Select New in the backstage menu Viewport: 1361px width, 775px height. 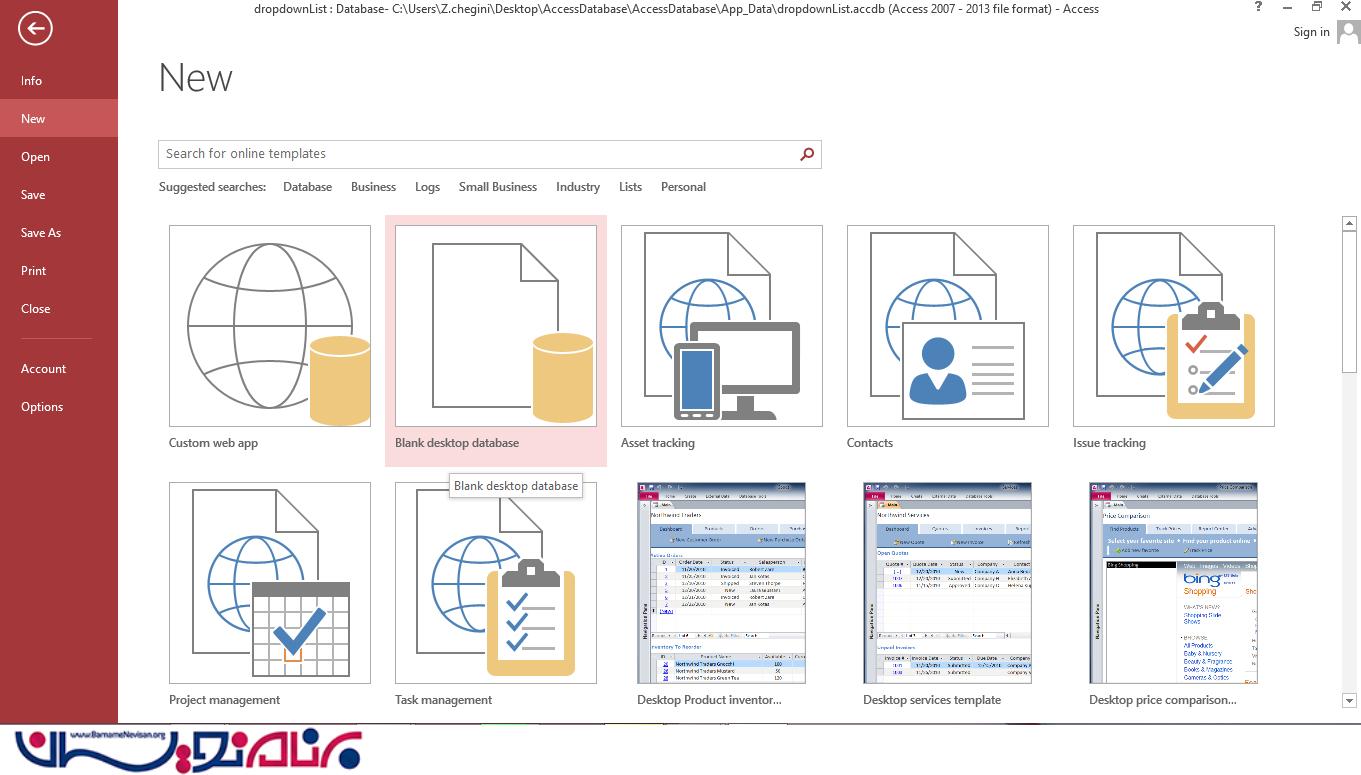59,119
